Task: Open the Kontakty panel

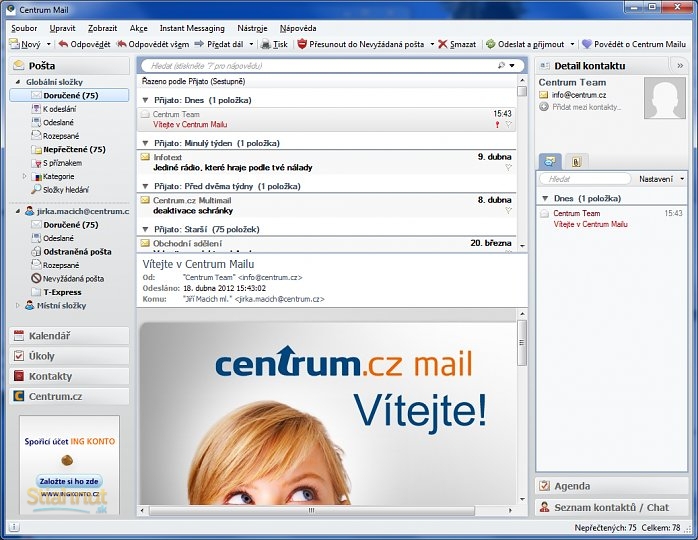Action: [69, 376]
